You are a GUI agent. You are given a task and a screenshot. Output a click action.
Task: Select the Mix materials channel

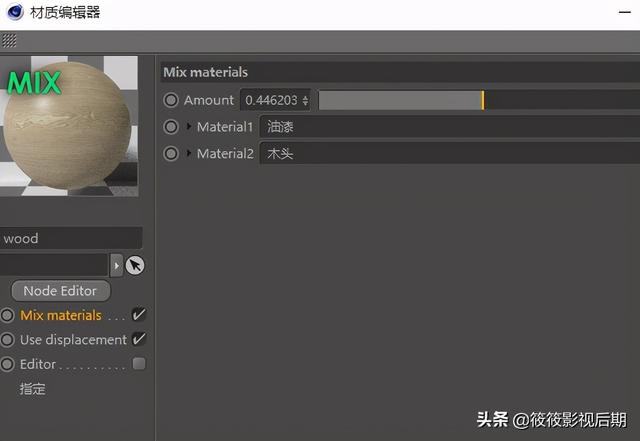coord(61,315)
